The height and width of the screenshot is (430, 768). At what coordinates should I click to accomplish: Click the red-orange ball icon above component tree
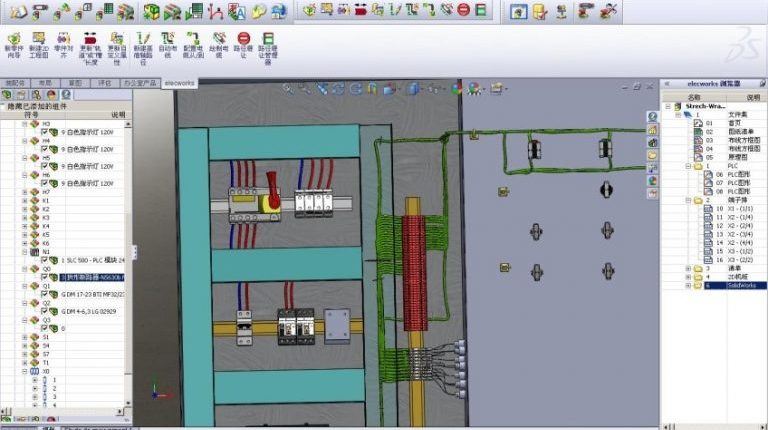[51, 95]
